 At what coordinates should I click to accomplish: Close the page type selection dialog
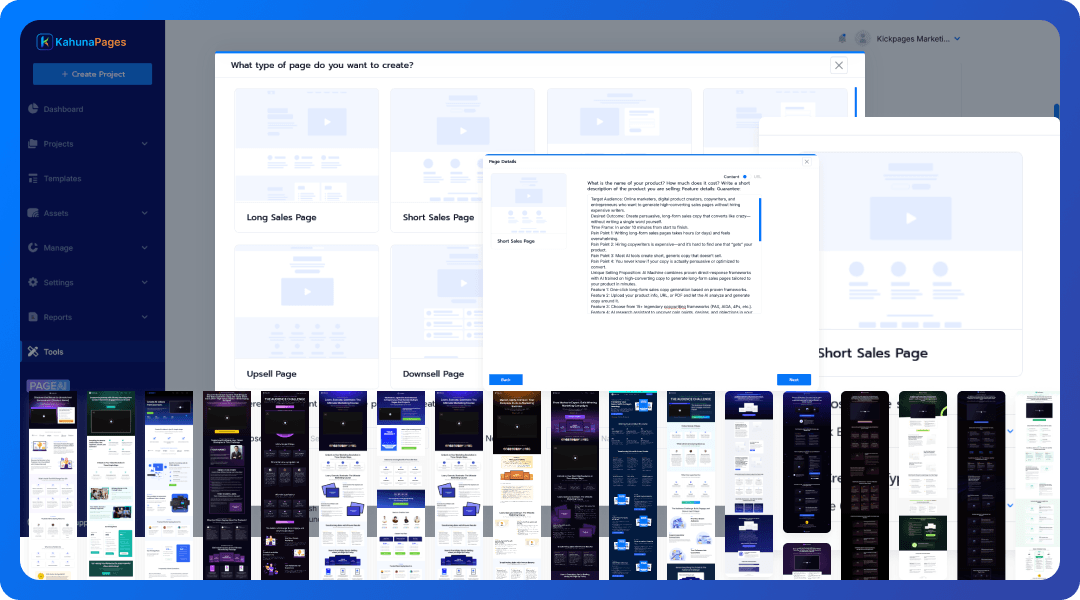(838, 65)
